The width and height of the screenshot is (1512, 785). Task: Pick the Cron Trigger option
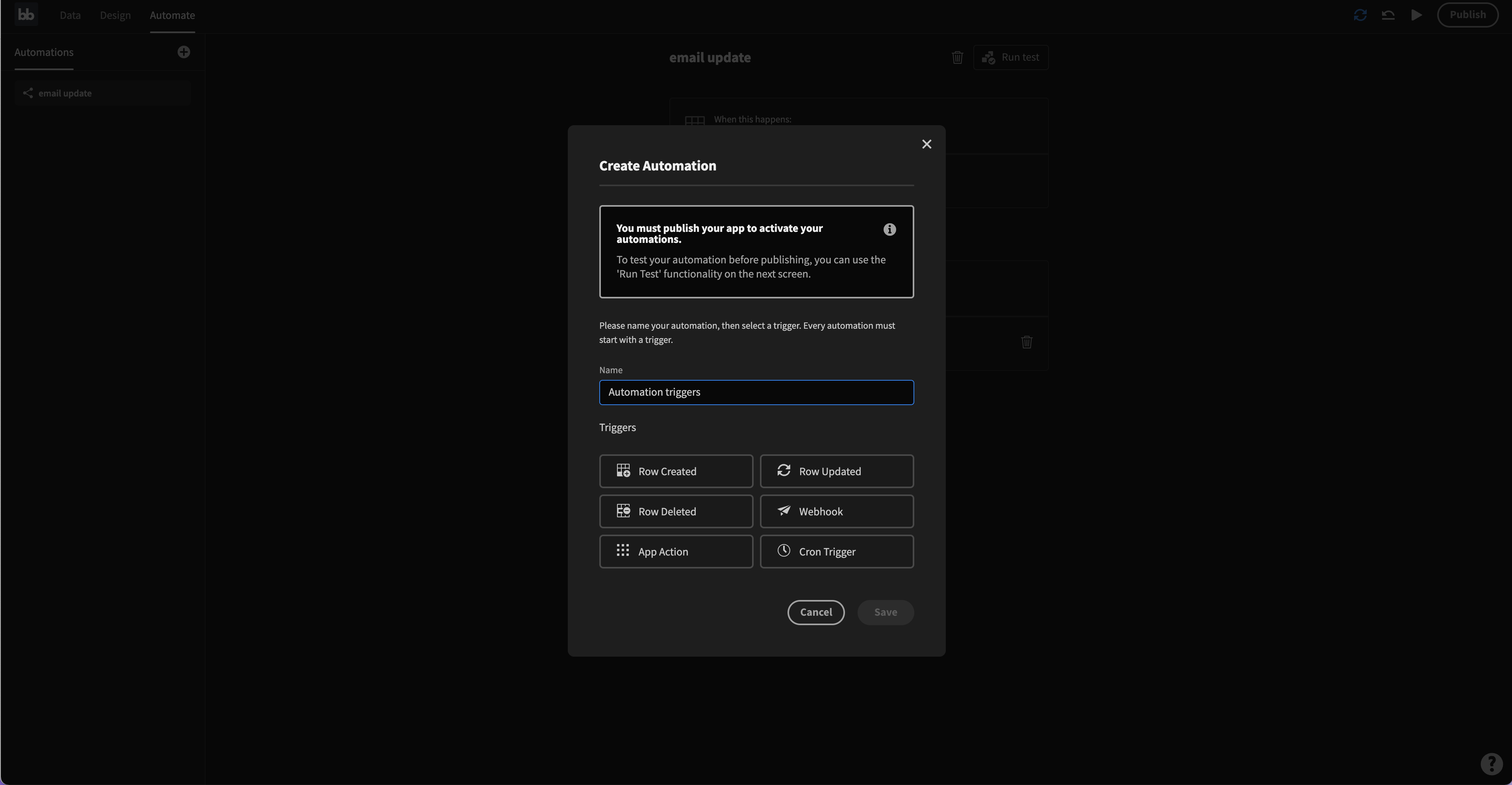836,552
